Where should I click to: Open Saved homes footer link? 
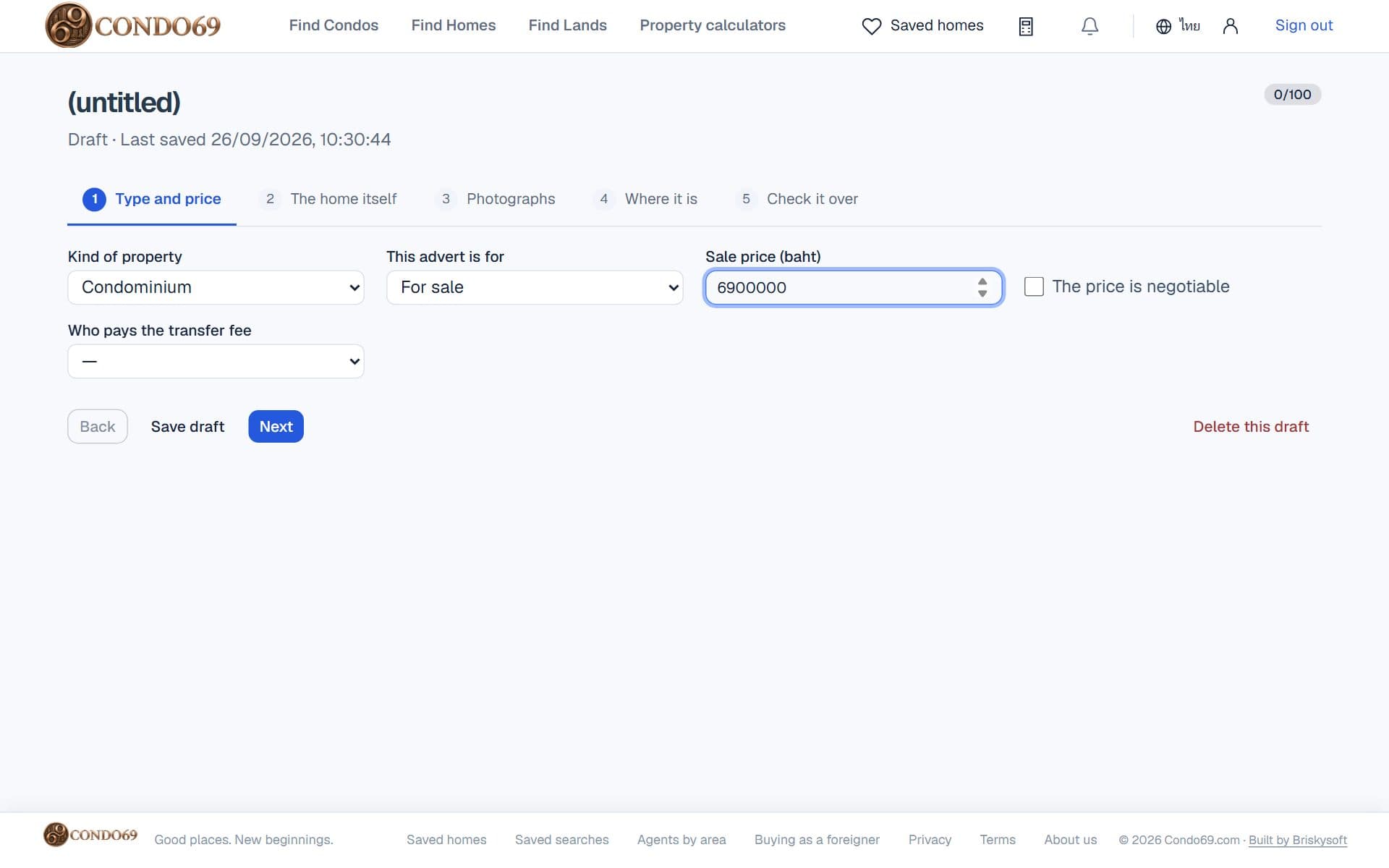[x=446, y=840]
